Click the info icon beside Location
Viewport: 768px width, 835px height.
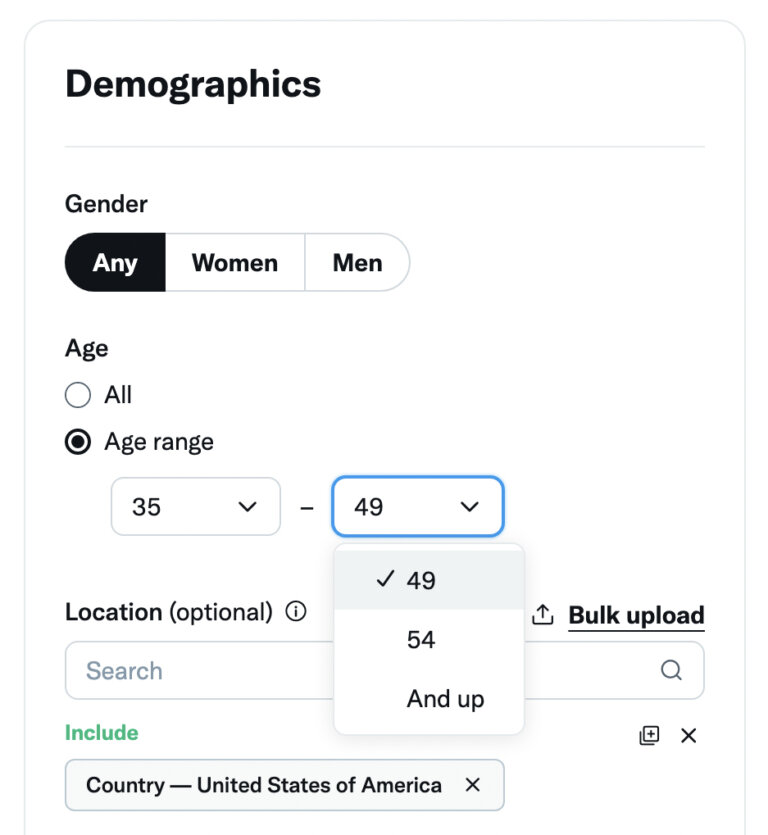(296, 612)
